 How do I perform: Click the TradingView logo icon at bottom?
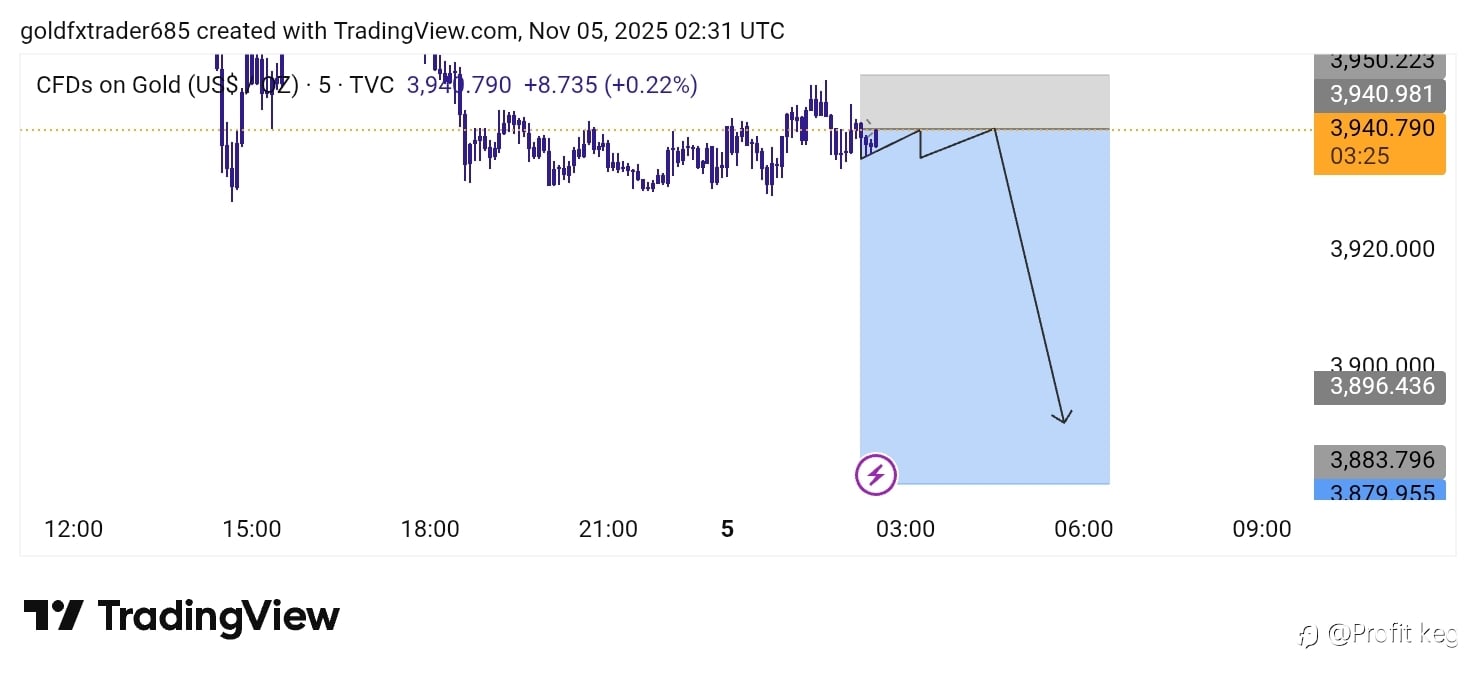53,615
